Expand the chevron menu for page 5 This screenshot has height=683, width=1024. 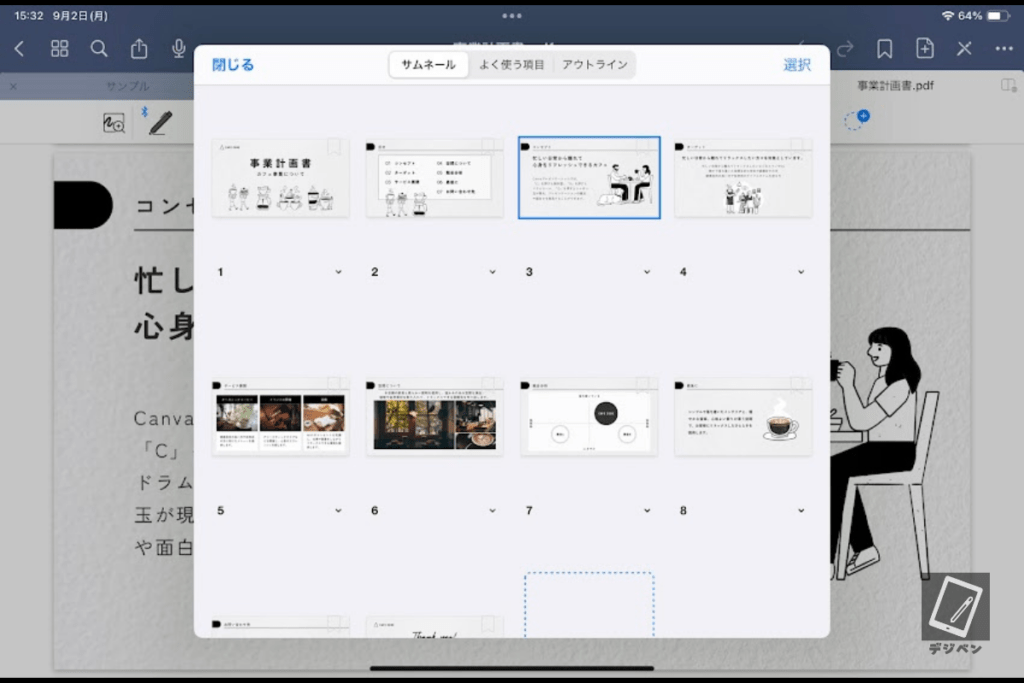pos(338,511)
